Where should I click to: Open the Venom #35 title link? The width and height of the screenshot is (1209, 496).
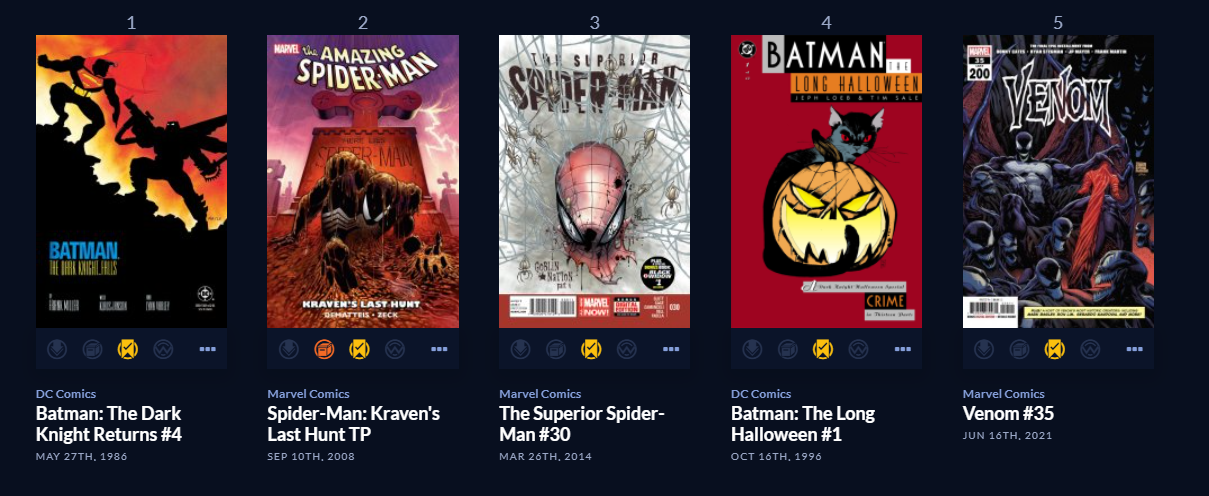(1008, 413)
